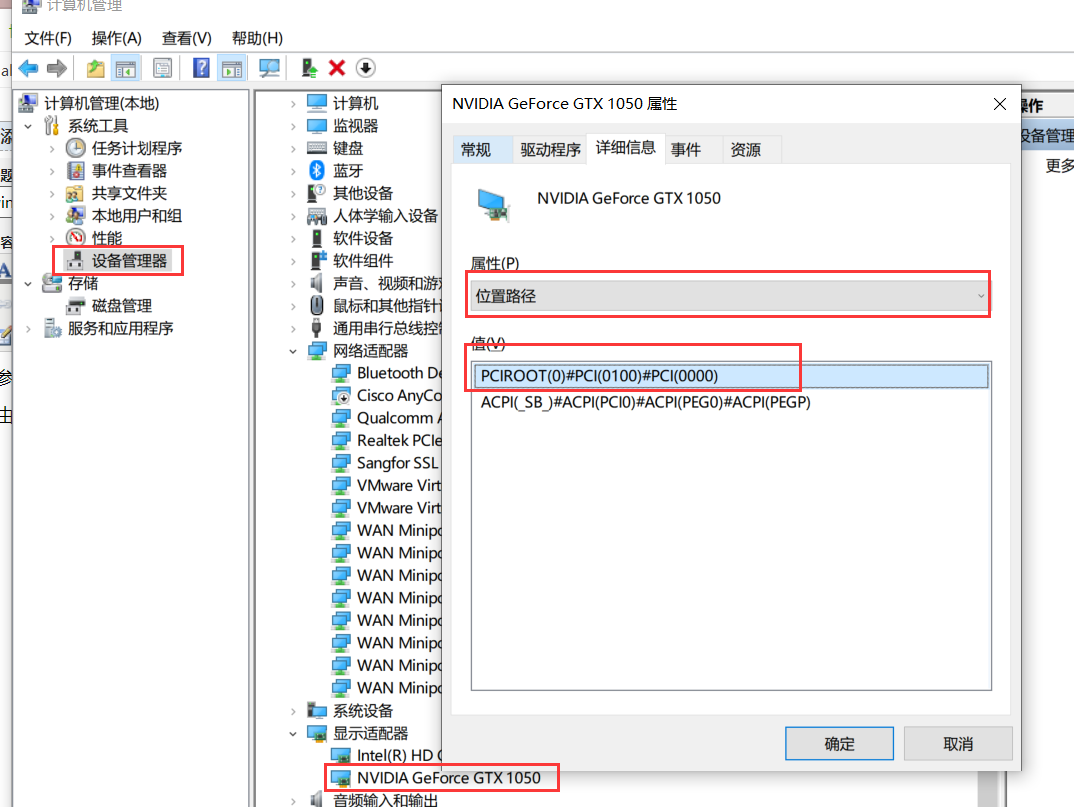1074x807 pixels.
Task: Click the 软件组件 device category
Action: pos(363,261)
